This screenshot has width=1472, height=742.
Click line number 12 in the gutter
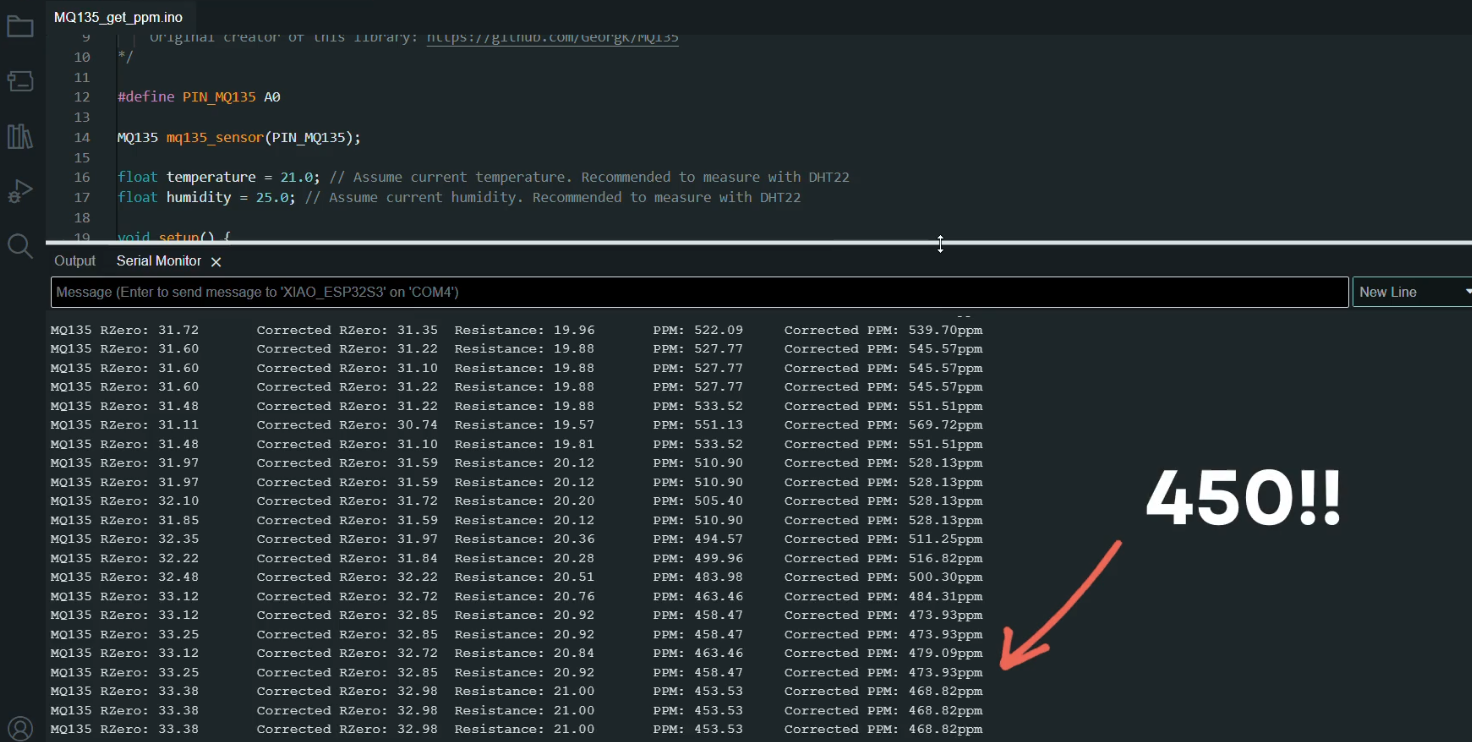pos(82,97)
